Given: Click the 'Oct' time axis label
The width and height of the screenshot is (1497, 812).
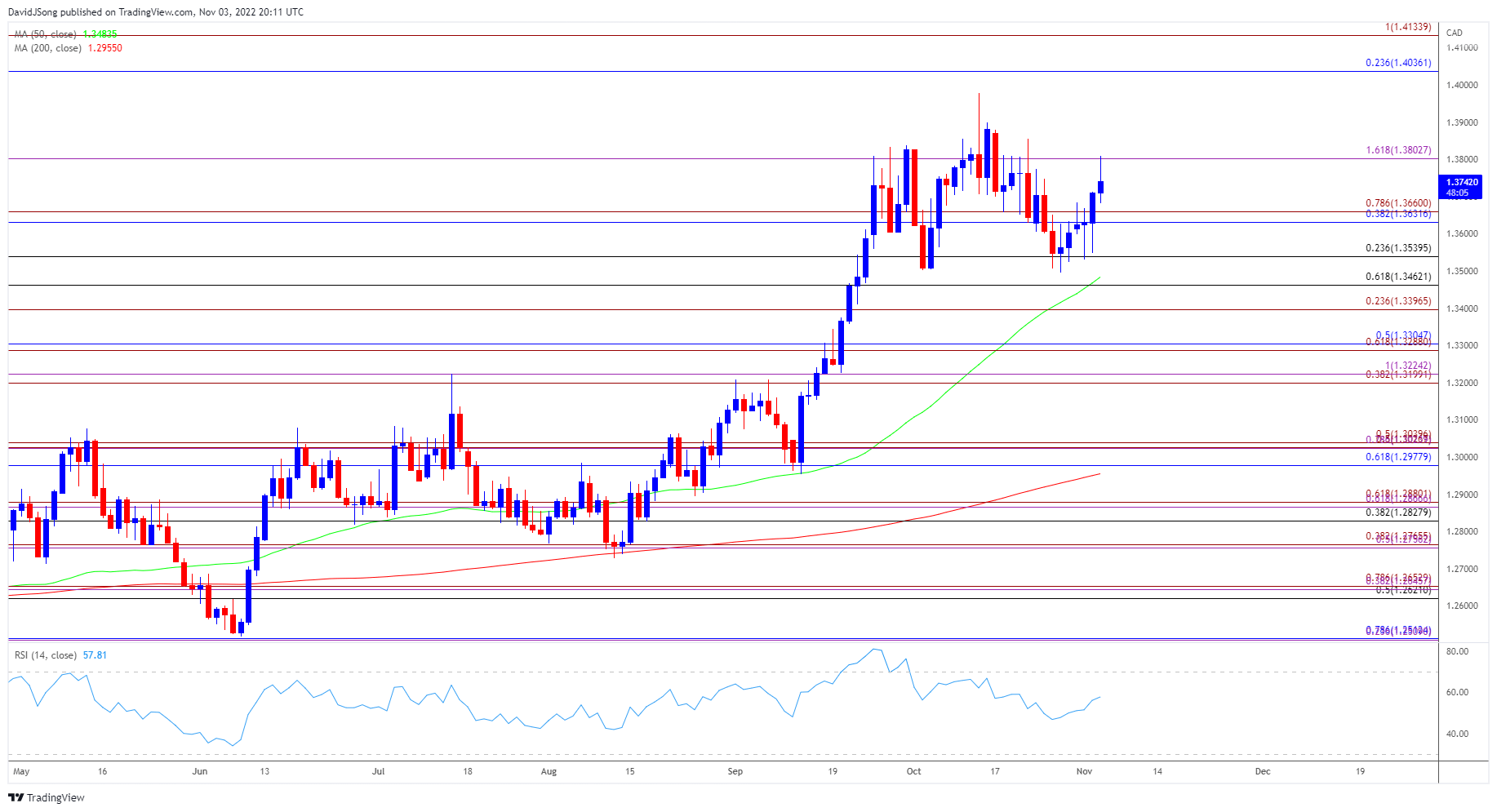Looking at the screenshot, I should tap(913, 771).
